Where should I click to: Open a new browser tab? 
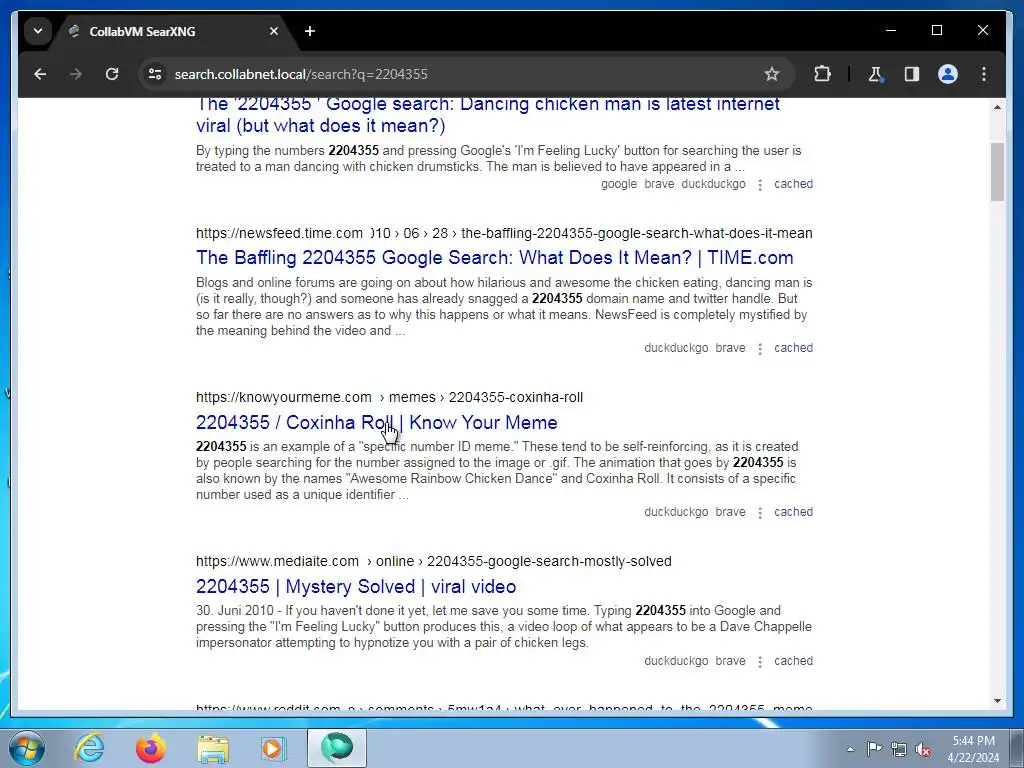tap(310, 31)
